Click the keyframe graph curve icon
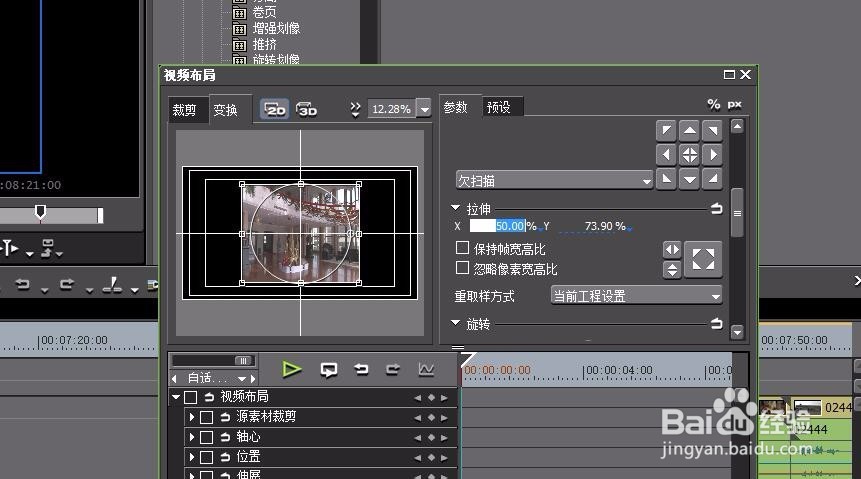The width and height of the screenshot is (861, 479). [426, 370]
